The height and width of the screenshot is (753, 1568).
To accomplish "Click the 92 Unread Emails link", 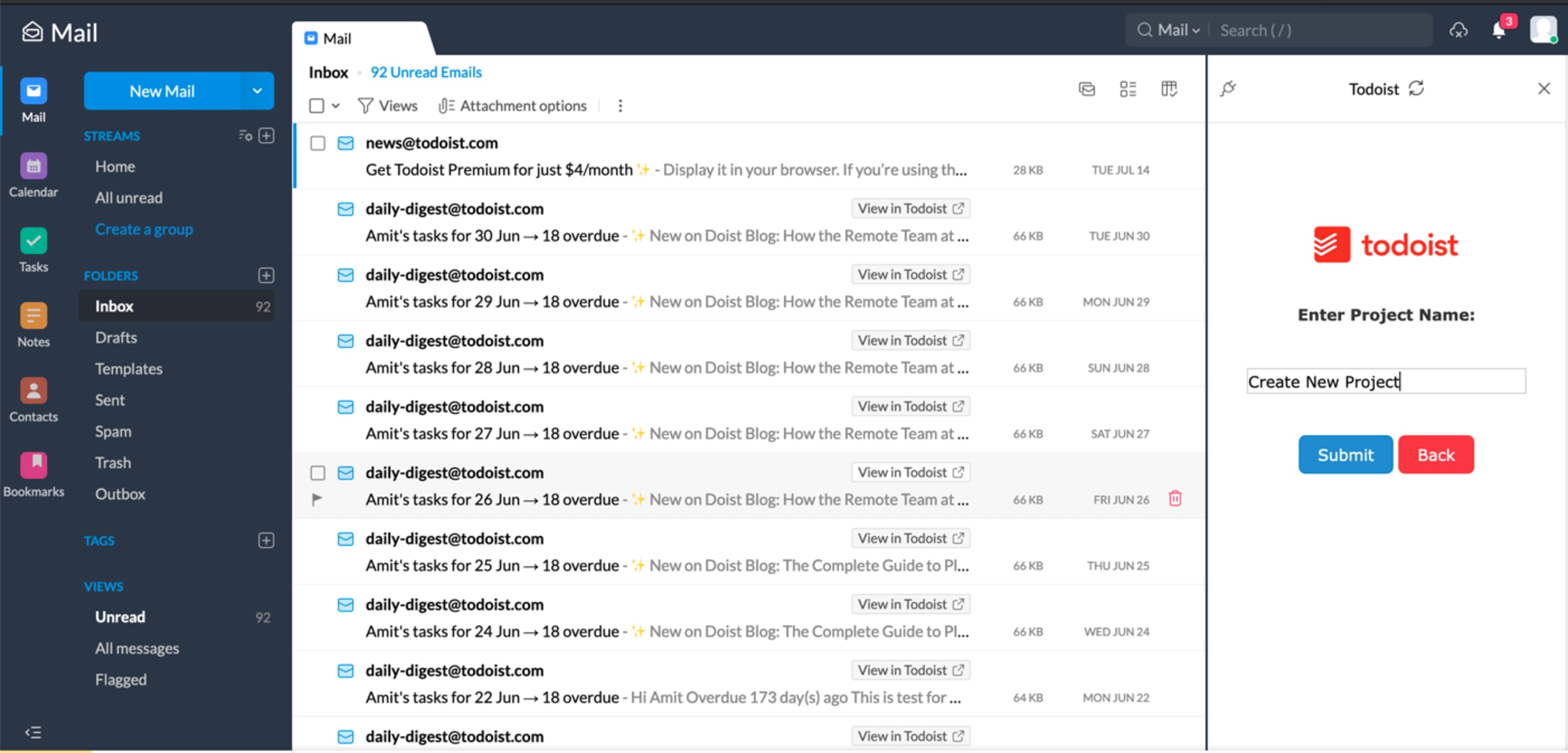I will pyautogui.click(x=426, y=72).
